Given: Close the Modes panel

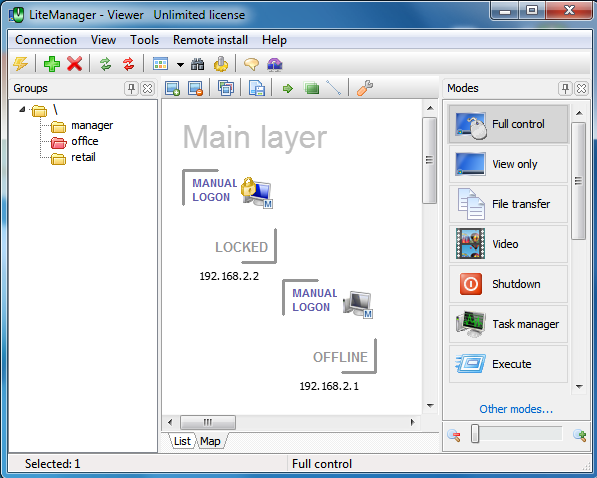Looking at the screenshot, I should [x=581, y=89].
